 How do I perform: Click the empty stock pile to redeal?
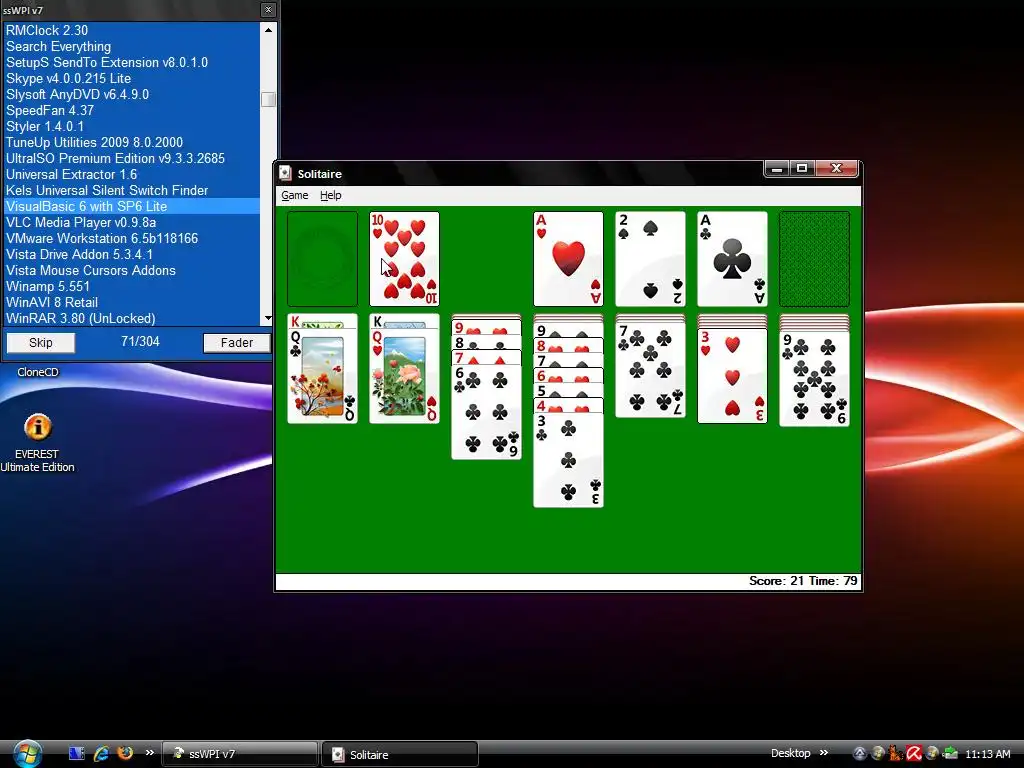(x=323, y=259)
